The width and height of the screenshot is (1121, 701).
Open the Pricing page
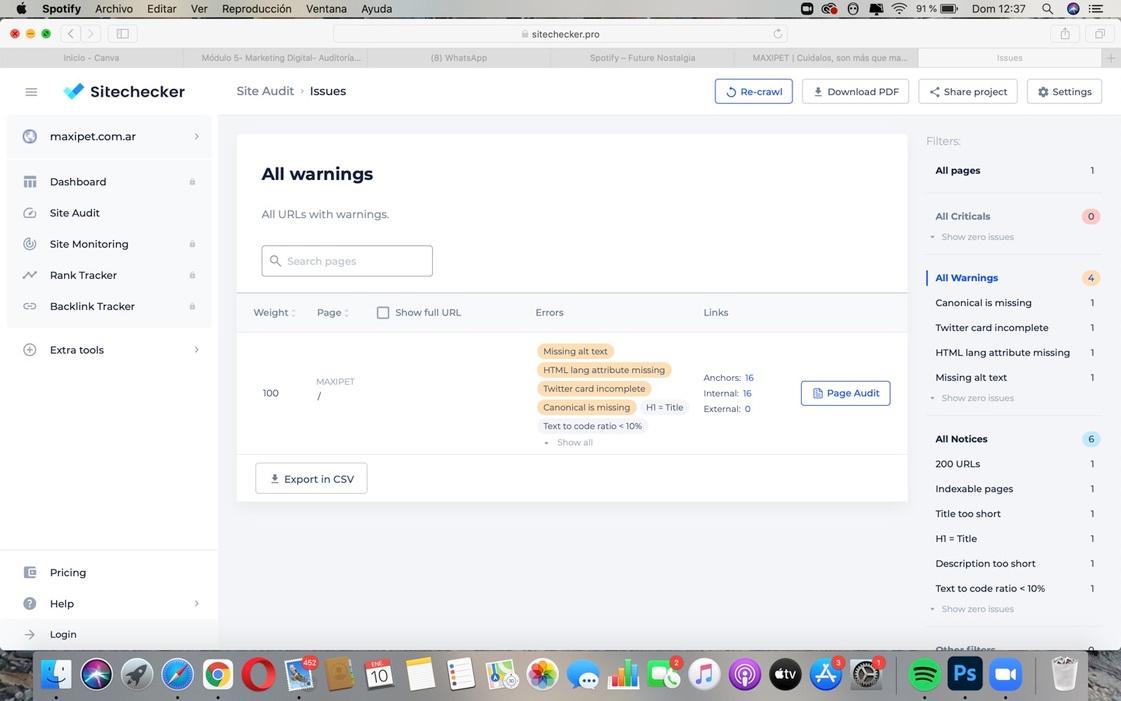(67, 572)
